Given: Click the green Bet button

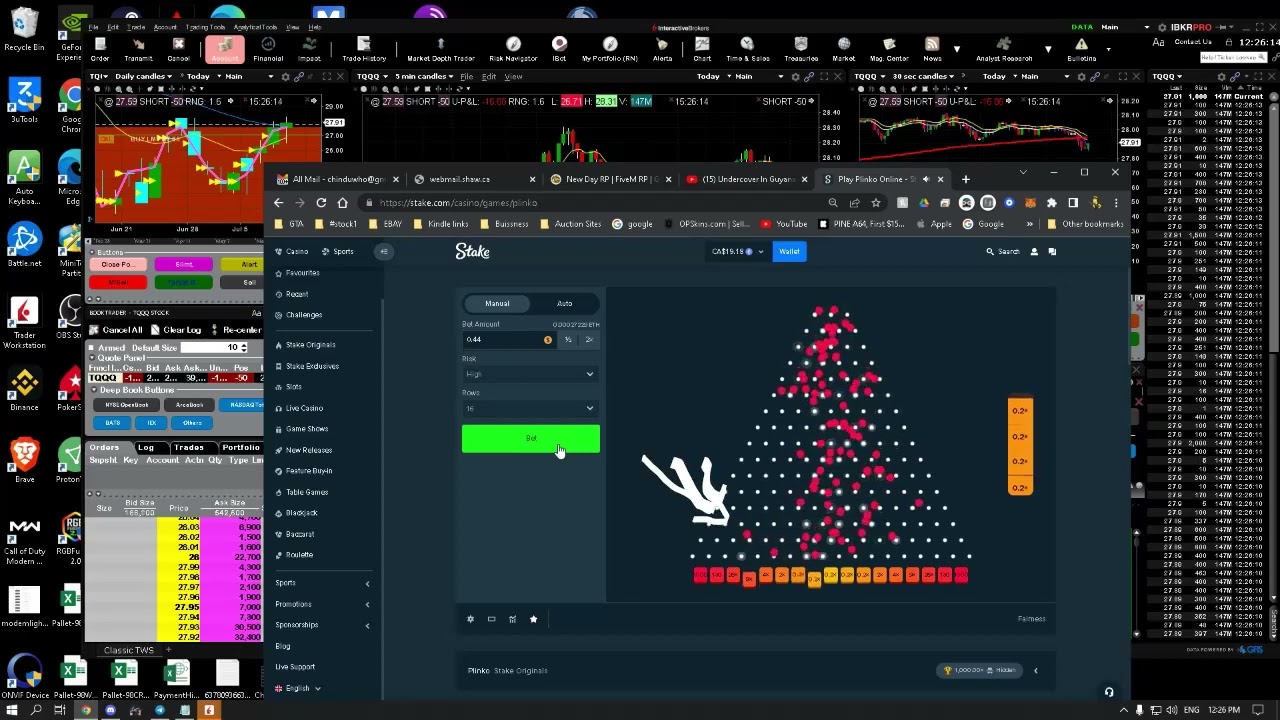Looking at the screenshot, I should click(x=531, y=438).
